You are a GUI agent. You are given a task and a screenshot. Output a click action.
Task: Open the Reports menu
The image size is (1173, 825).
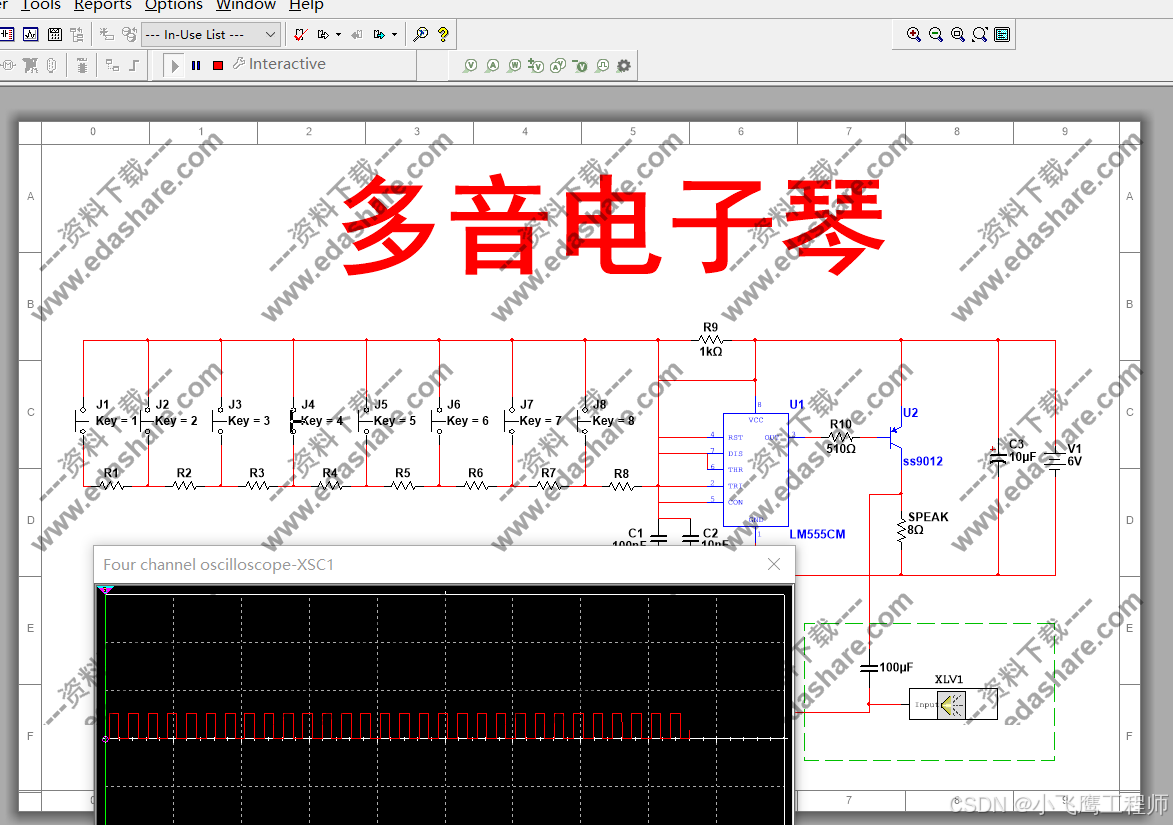[102, 5]
